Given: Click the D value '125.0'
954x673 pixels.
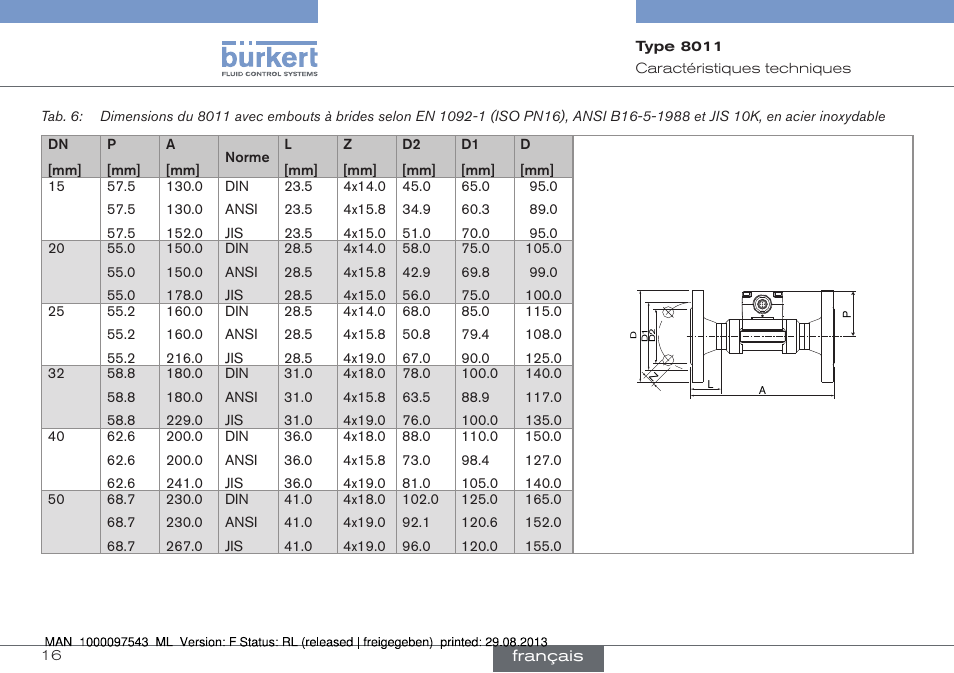Looking at the screenshot, I should click(543, 358).
